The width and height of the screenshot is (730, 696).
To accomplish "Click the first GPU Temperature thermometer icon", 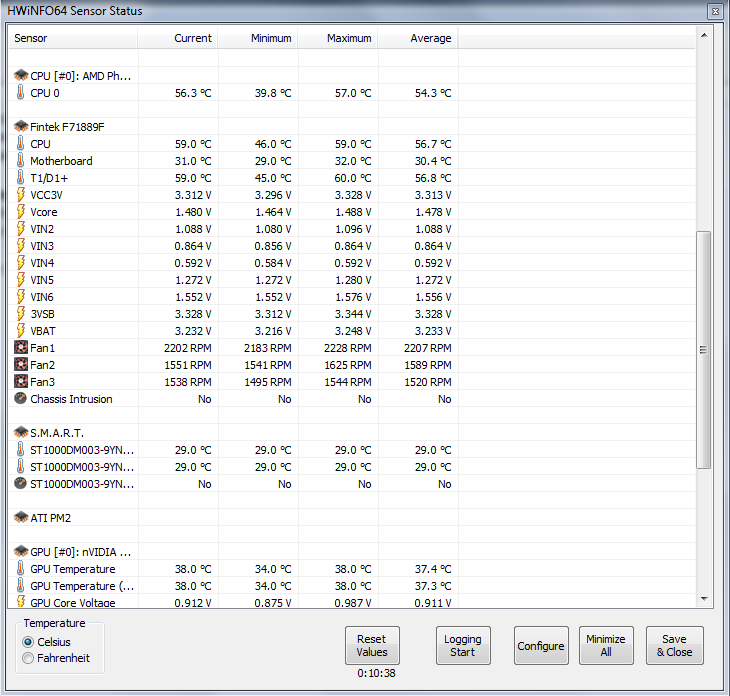I will click(x=20, y=568).
